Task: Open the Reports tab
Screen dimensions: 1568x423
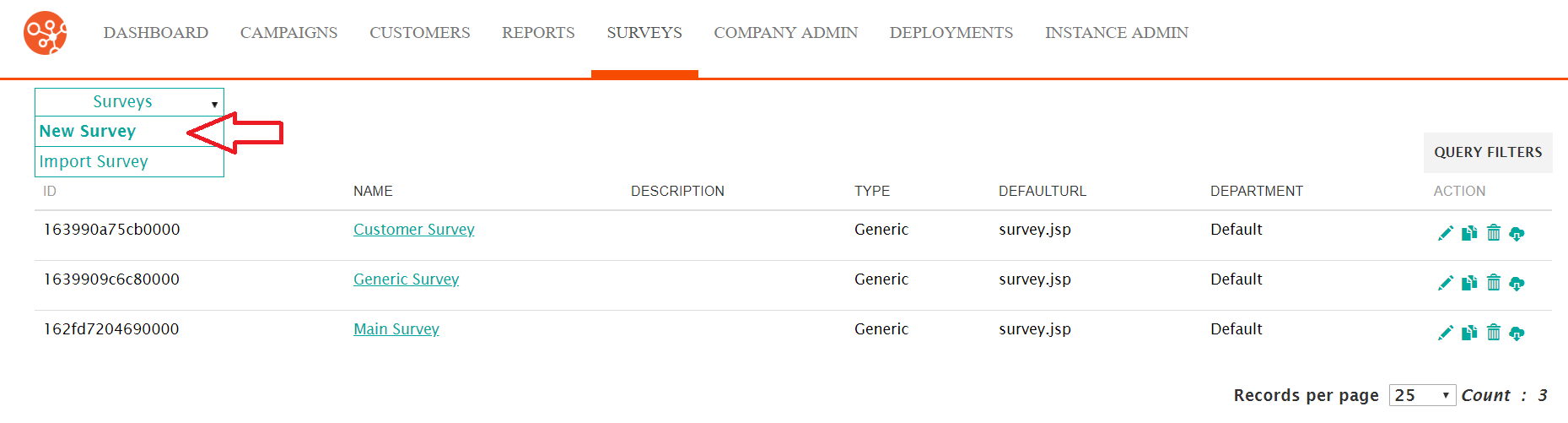Action: tap(538, 33)
